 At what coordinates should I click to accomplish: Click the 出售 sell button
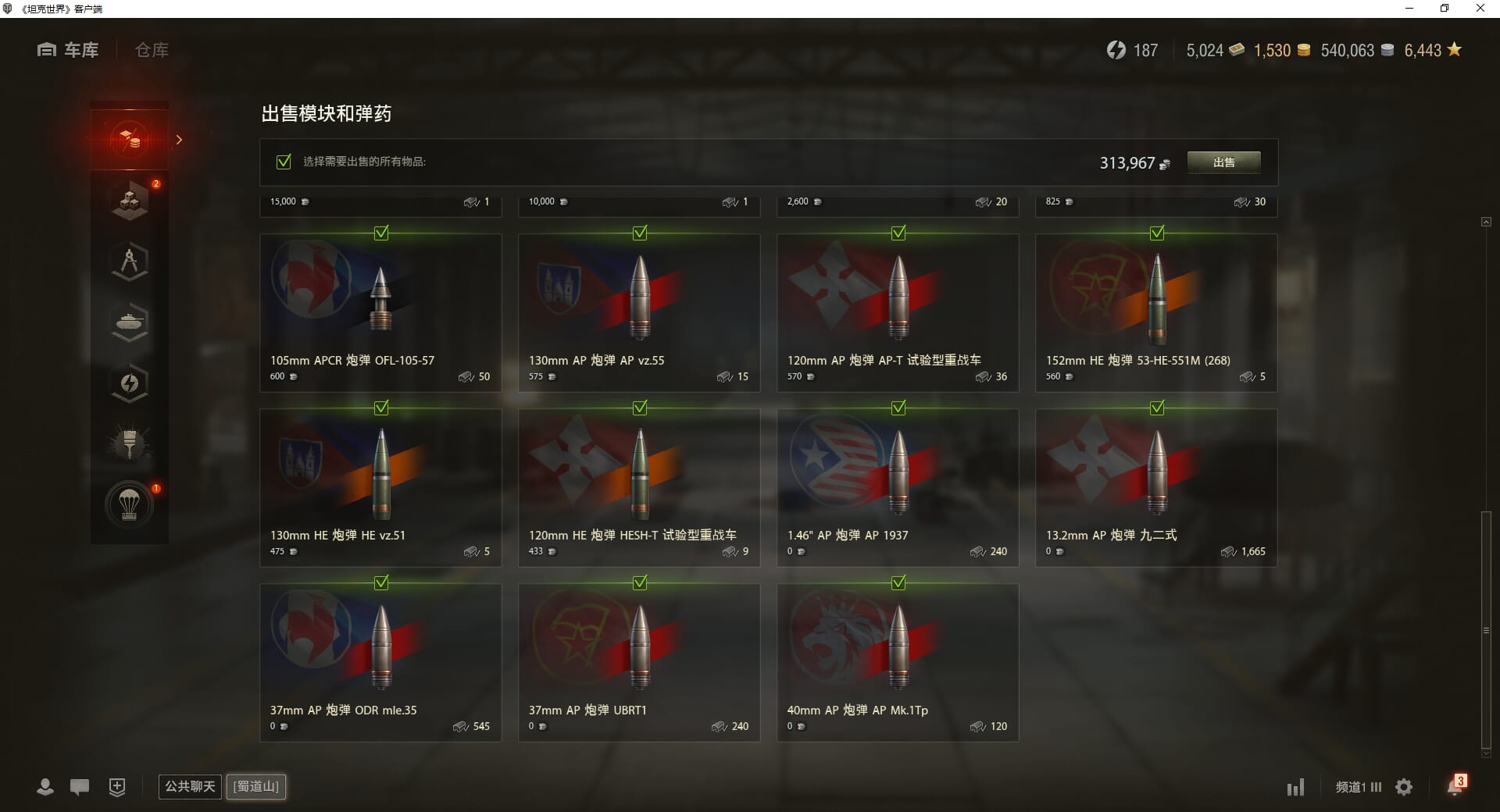point(1223,162)
